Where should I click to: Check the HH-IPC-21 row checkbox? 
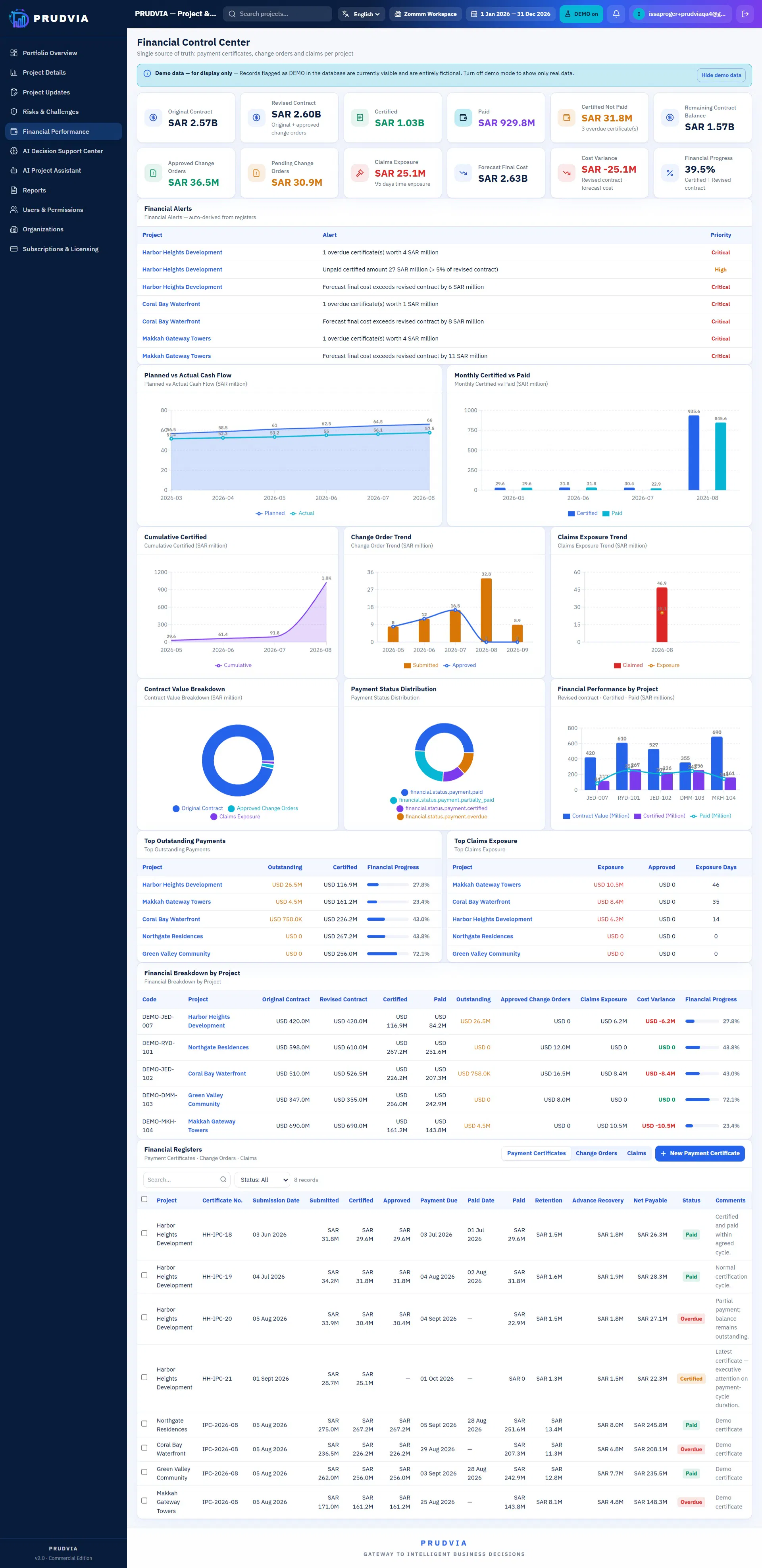pyautogui.click(x=144, y=1378)
